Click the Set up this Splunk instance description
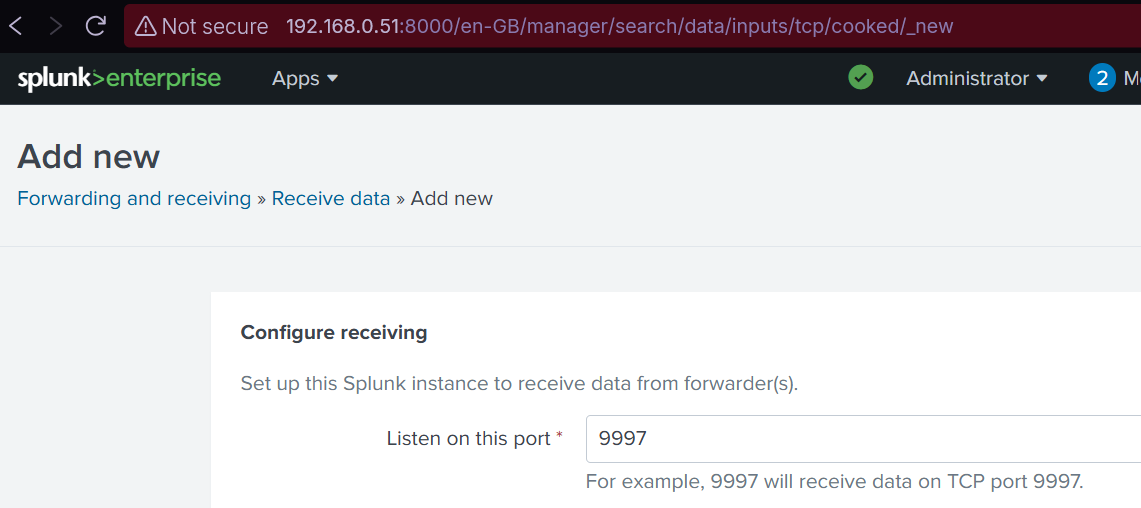Screen dimensions: 1141x508 coord(519,383)
